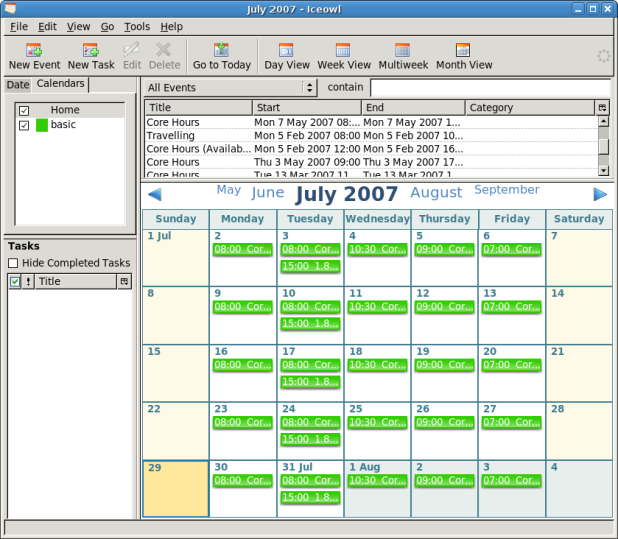Open the Edit menu
Screen dimensions: 618x539
(x=47, y=26)
